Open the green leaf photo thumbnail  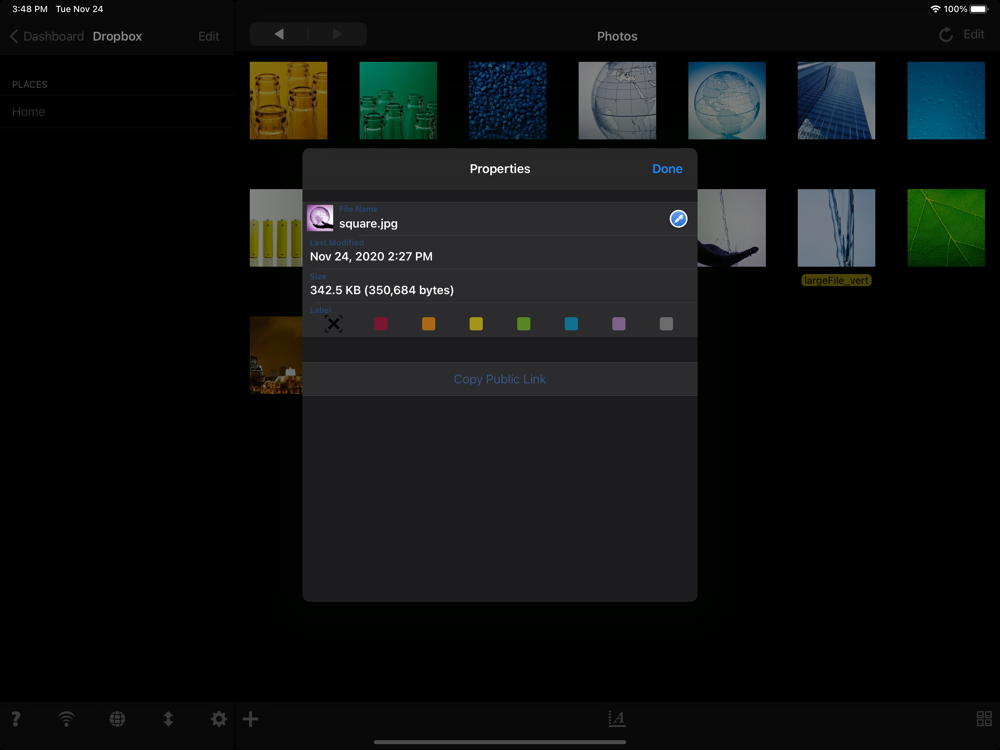946,228
